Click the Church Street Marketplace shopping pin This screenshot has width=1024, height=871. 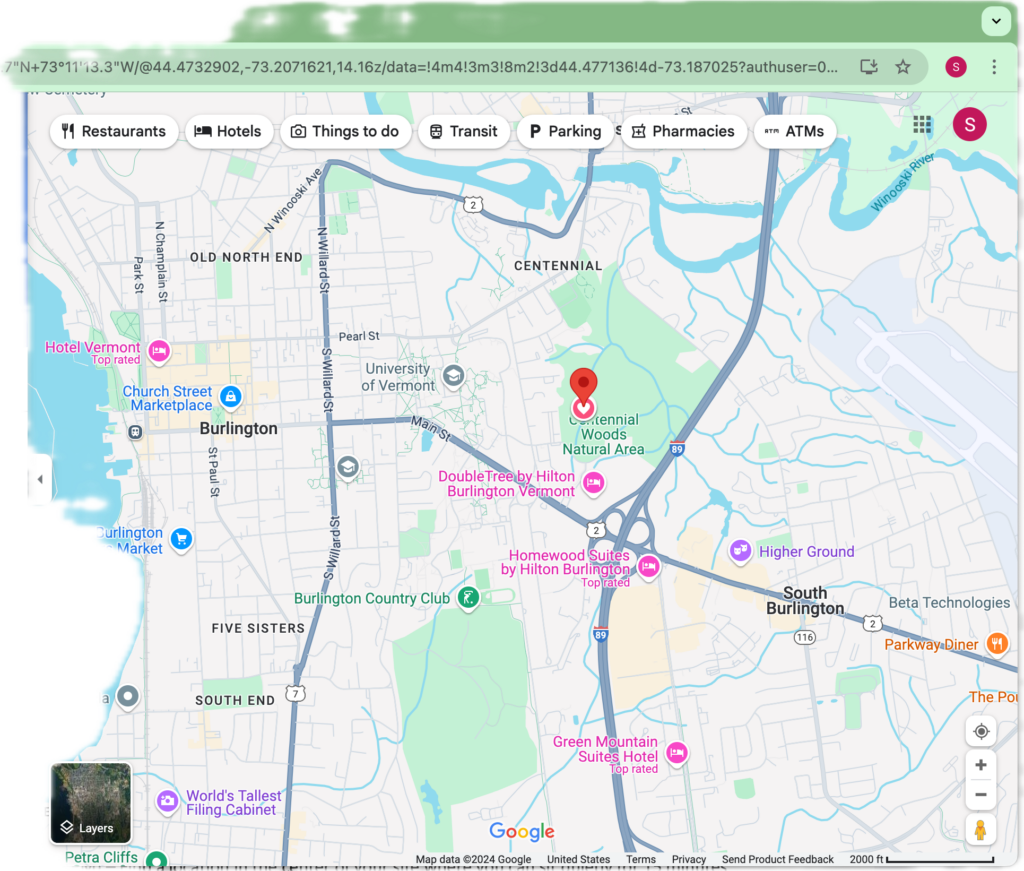231,397
